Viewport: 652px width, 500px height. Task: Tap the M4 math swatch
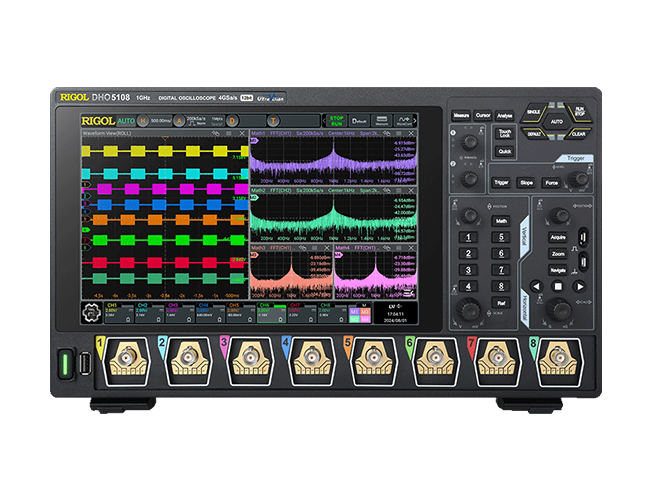click(365, 319)
